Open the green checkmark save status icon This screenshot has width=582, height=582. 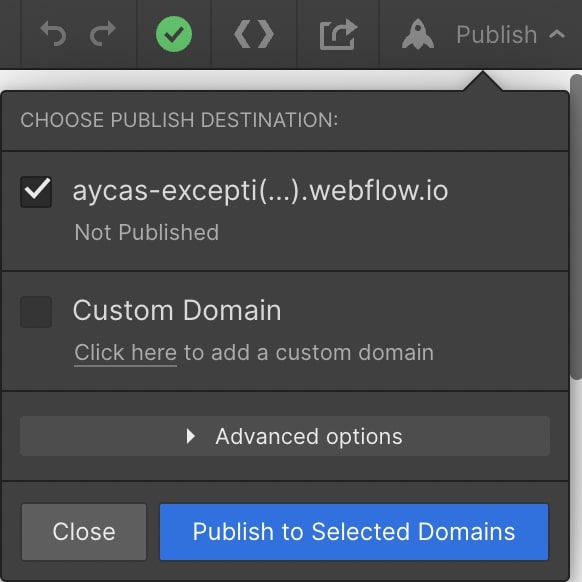click(x=174, y=34)
